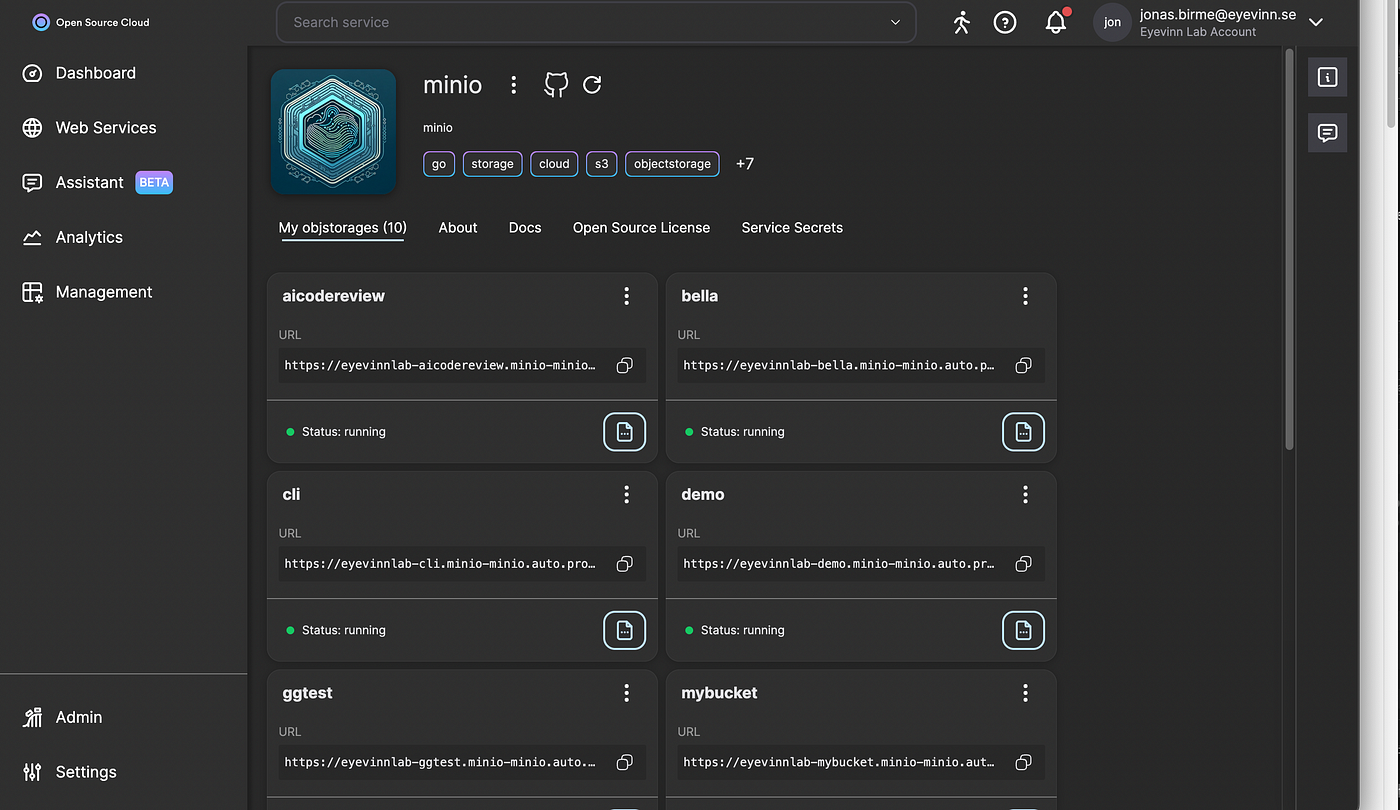Viewport: 1400px width, 810px height.
Task: Copy the ggtest URL
Action: [625, 763]
